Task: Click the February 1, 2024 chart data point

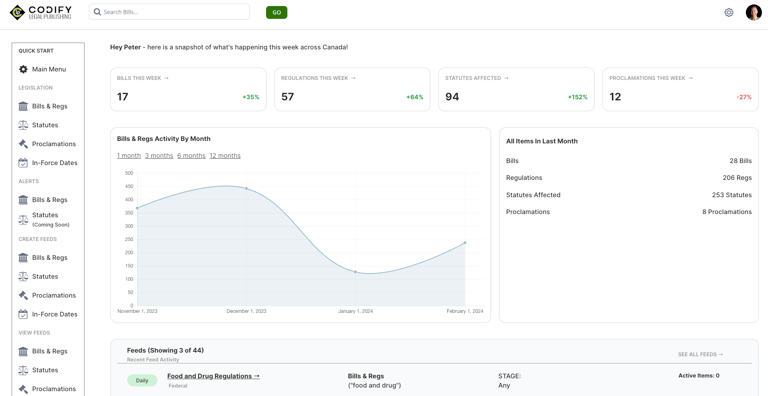Action: (465, 243)
